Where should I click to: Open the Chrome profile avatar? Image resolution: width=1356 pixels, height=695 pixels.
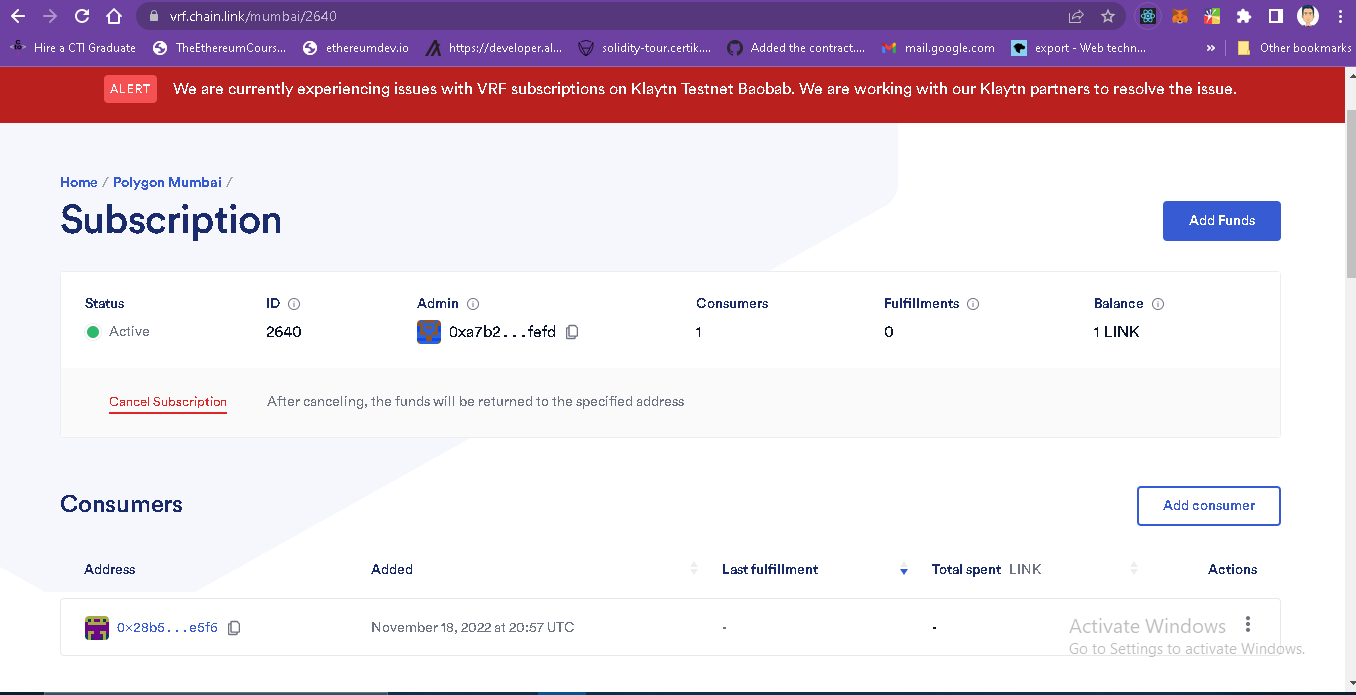(x=1308, y=16)
